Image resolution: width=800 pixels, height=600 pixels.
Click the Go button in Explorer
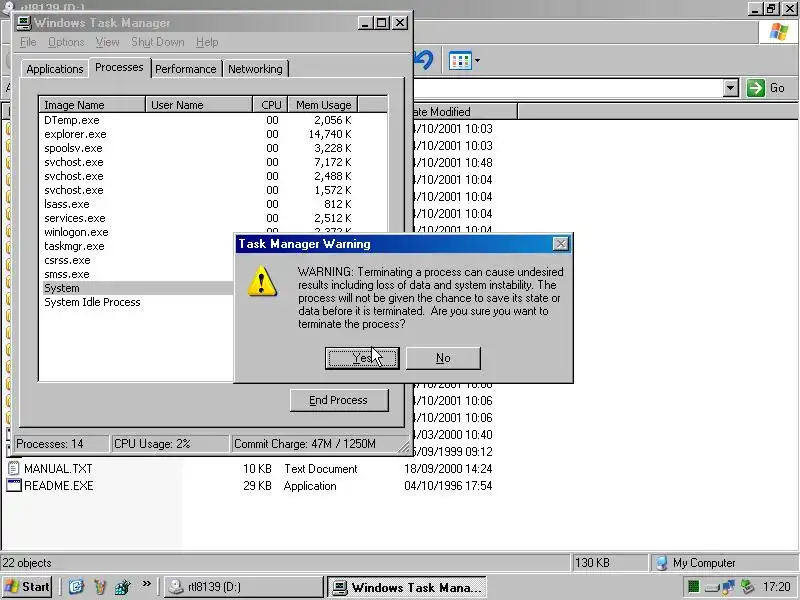[765, 88]
